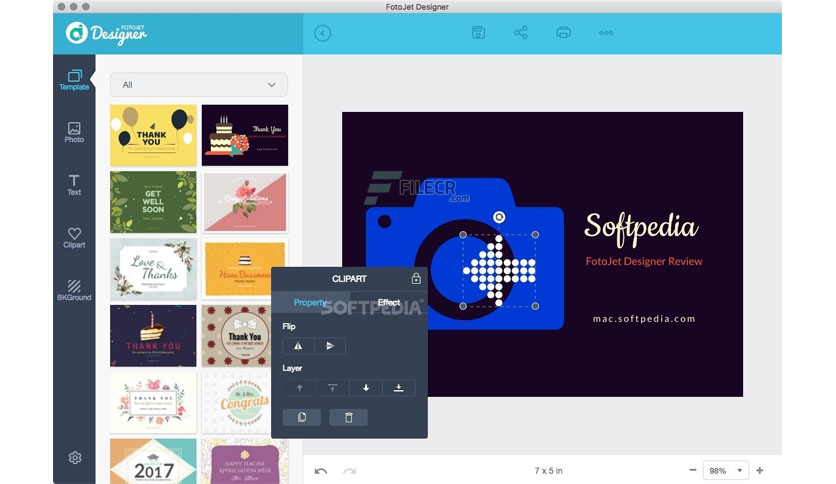This screenshot has width=836, height=484.
Task: Open the Template sidebar section
Action: pyautogui.click(x=74, y=80)
